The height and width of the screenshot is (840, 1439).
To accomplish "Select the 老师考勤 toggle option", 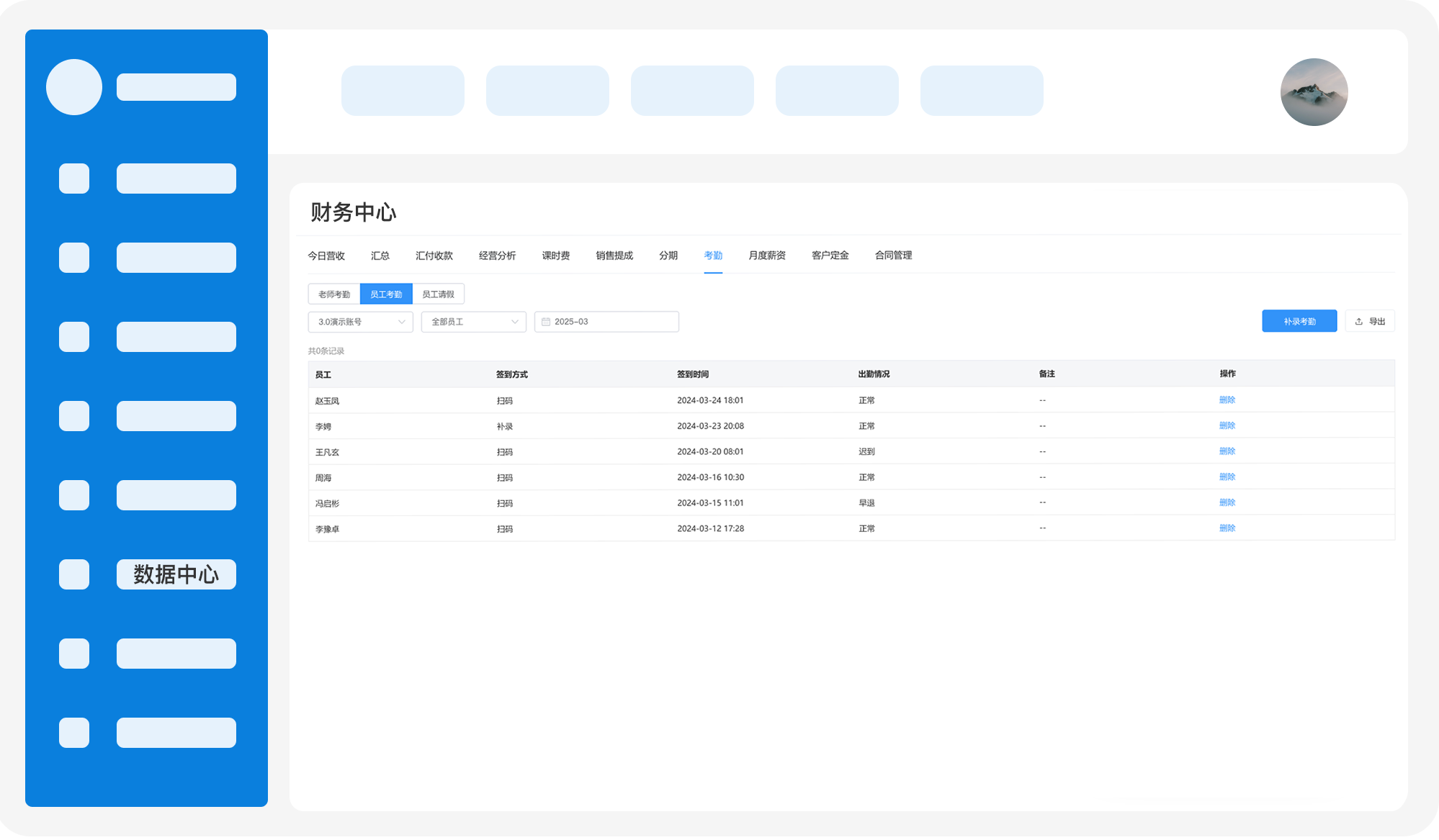I will point(334,294).
